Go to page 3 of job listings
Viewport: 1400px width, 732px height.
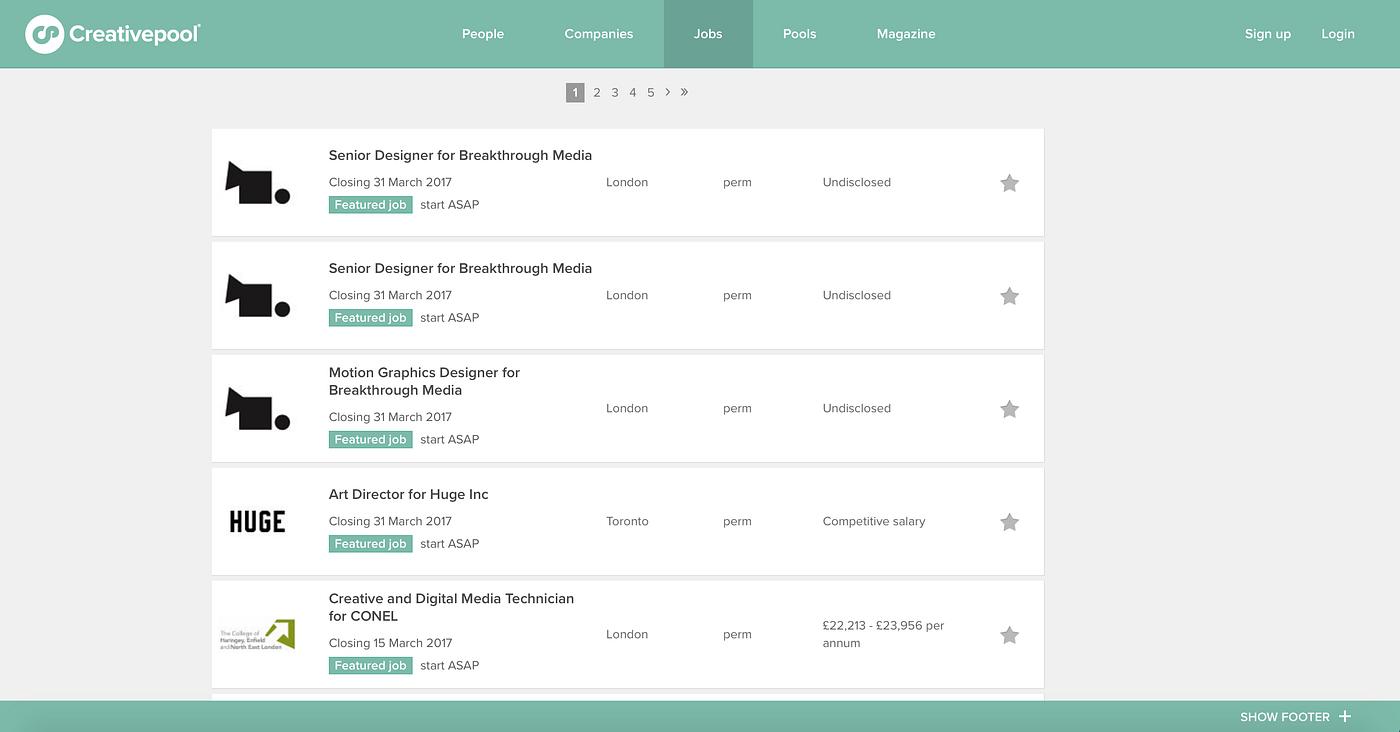tap(615, 92)
